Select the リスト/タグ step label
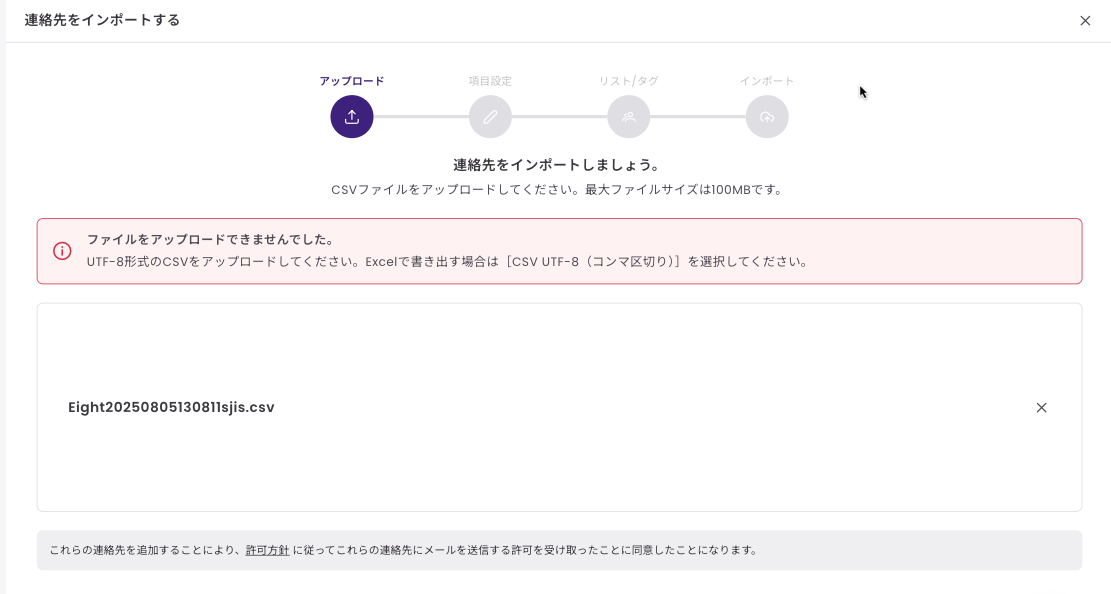Image resolution: width=1111 pixels, height=594 pixels. 628,81
